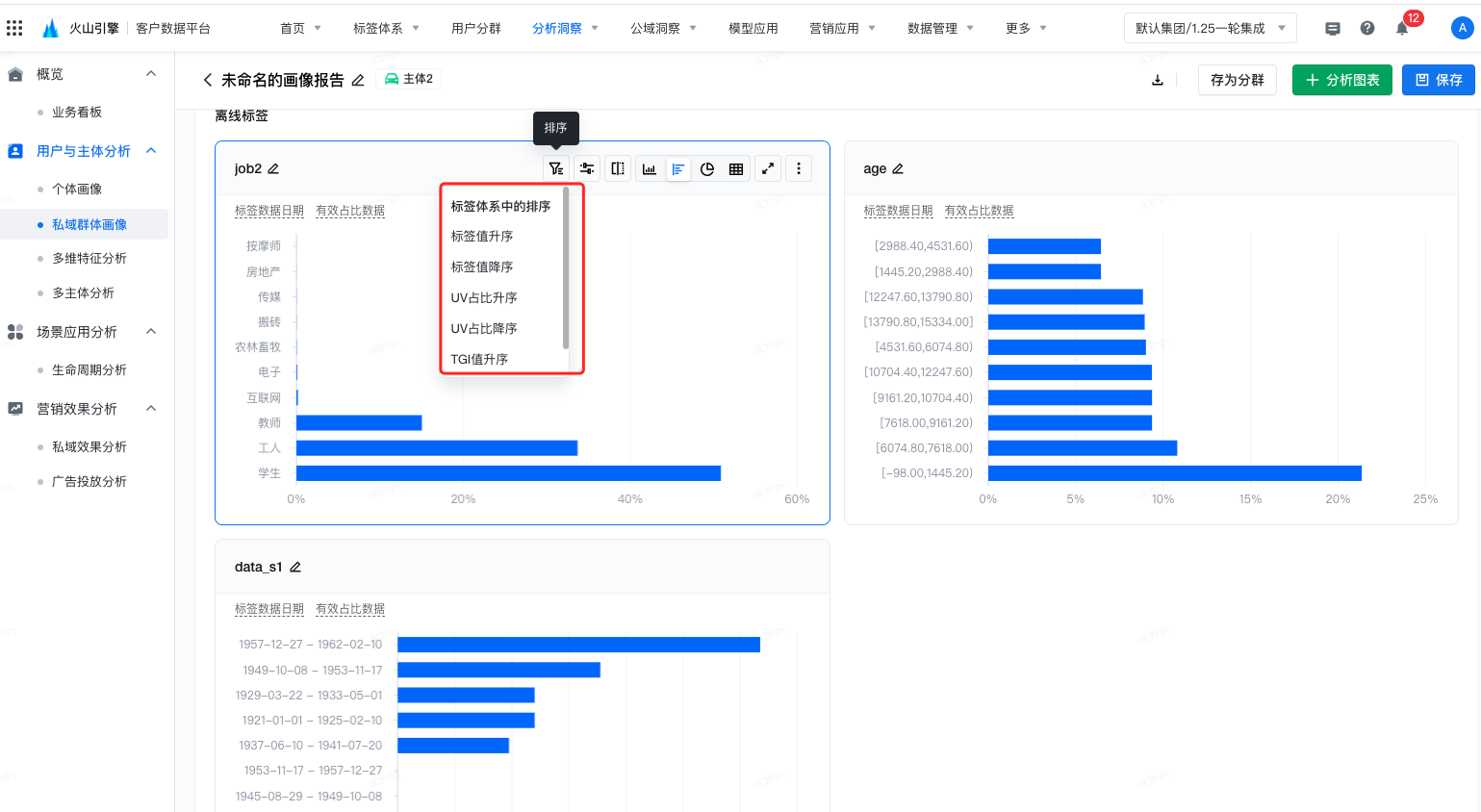Click 标签数据日期 link in data_s1 chart
This screenshot has height=812, width=1481.
(x=269, y=609)
